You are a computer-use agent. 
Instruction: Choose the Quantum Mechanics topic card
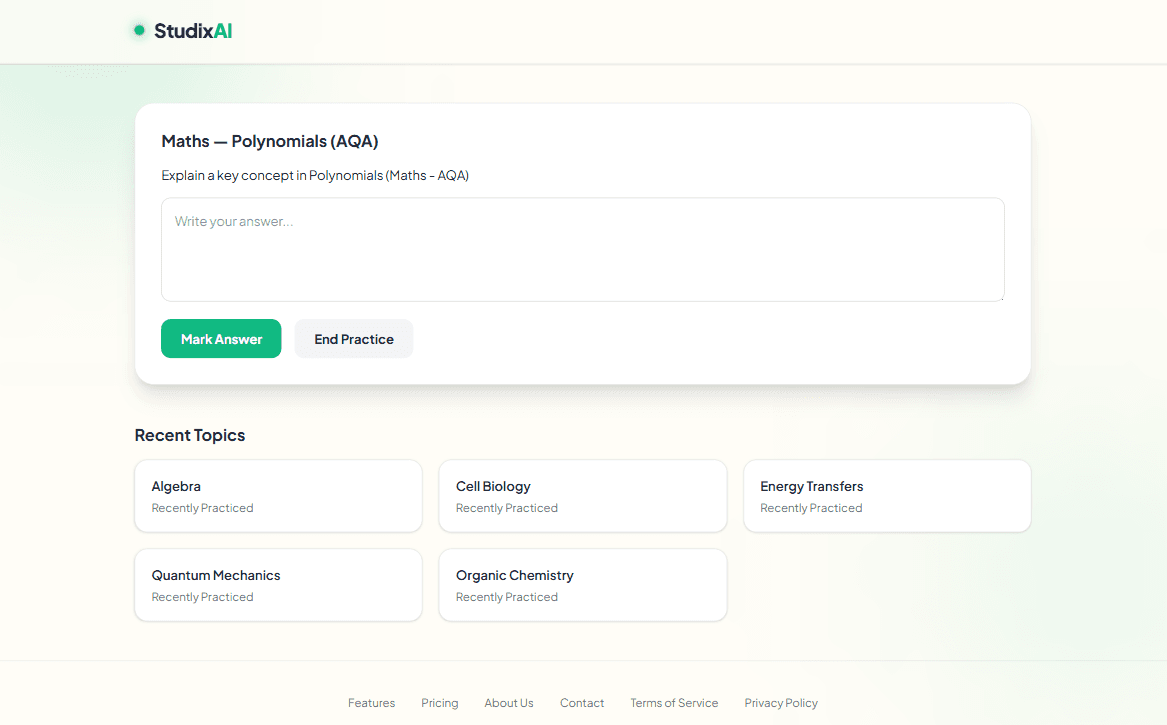278,585
